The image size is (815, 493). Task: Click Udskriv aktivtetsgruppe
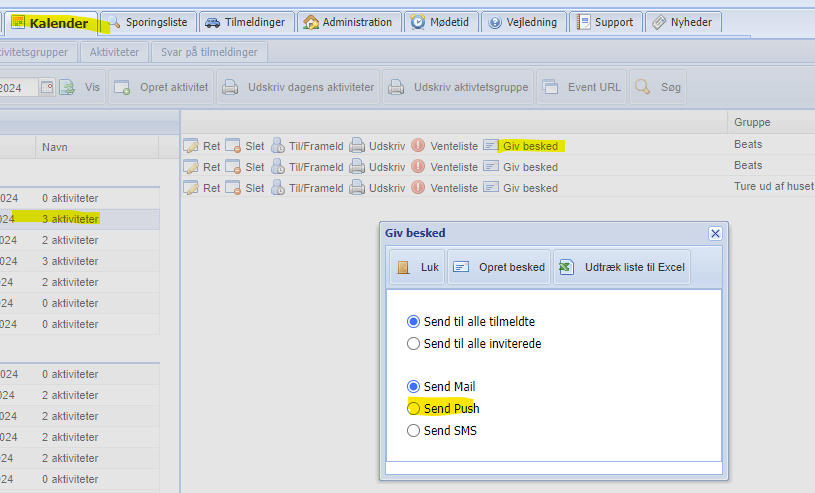[x=458, y=87]
